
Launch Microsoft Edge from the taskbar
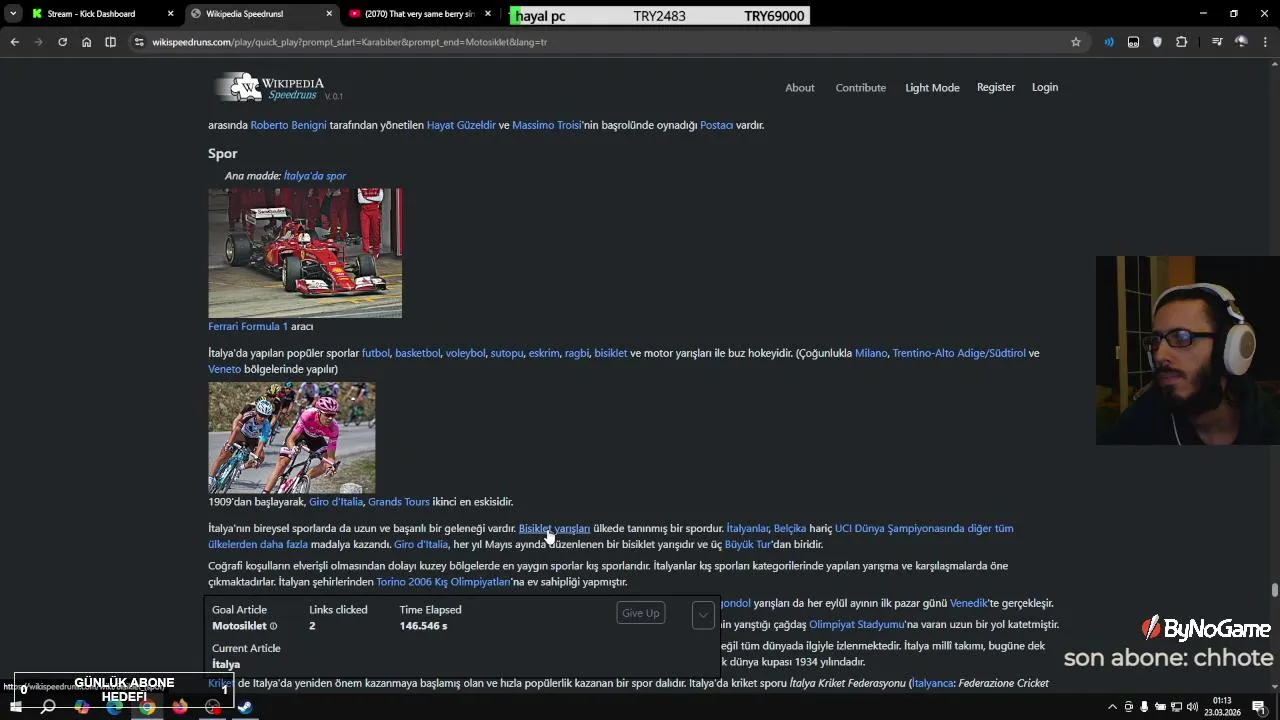114,707
